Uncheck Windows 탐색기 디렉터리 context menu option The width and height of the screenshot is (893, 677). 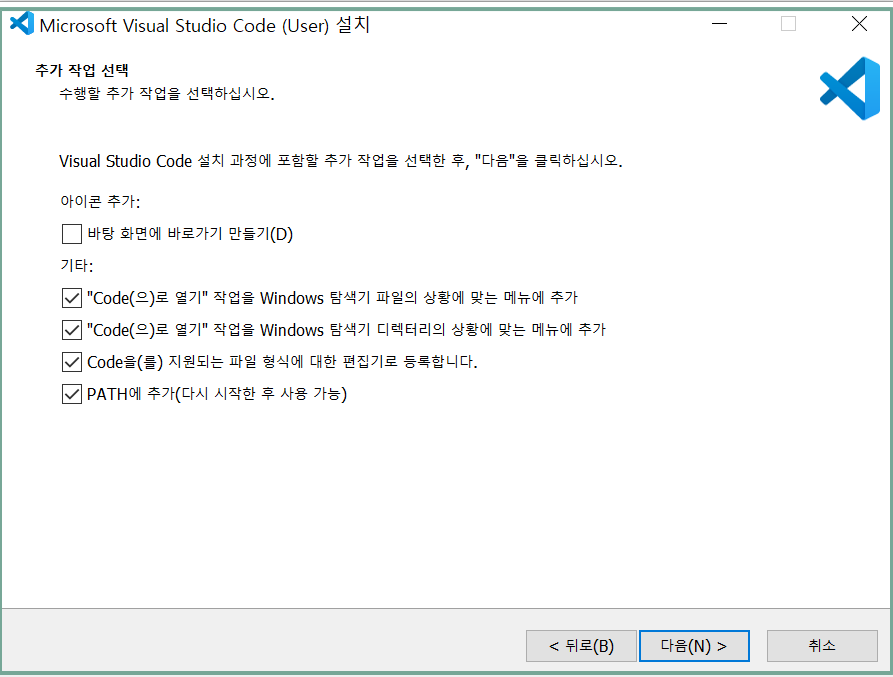click(71, 330)
